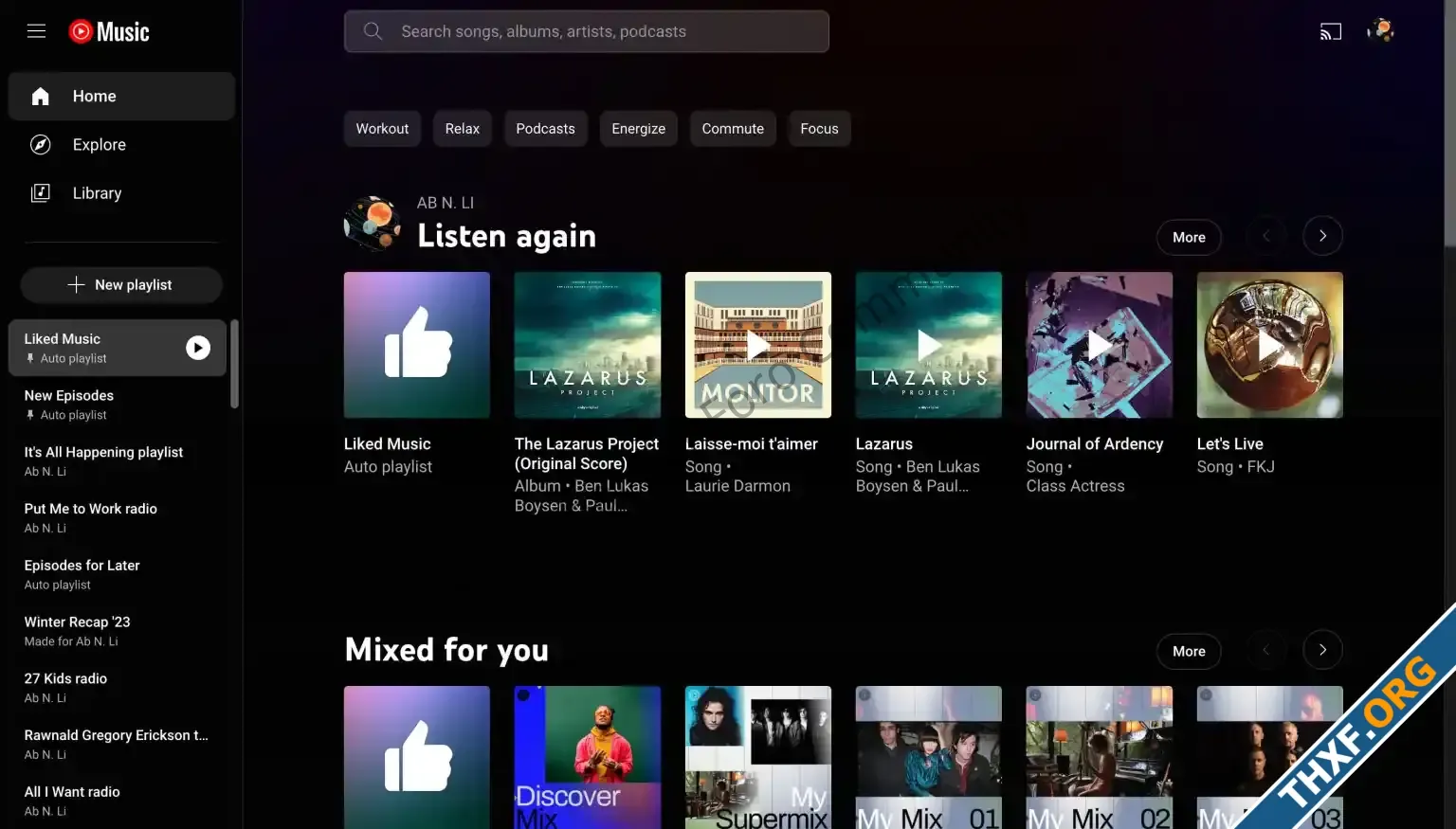Click the Home house icon
Image resolution: width=1456 pixels, height=829 pixels.
point(40,96)
